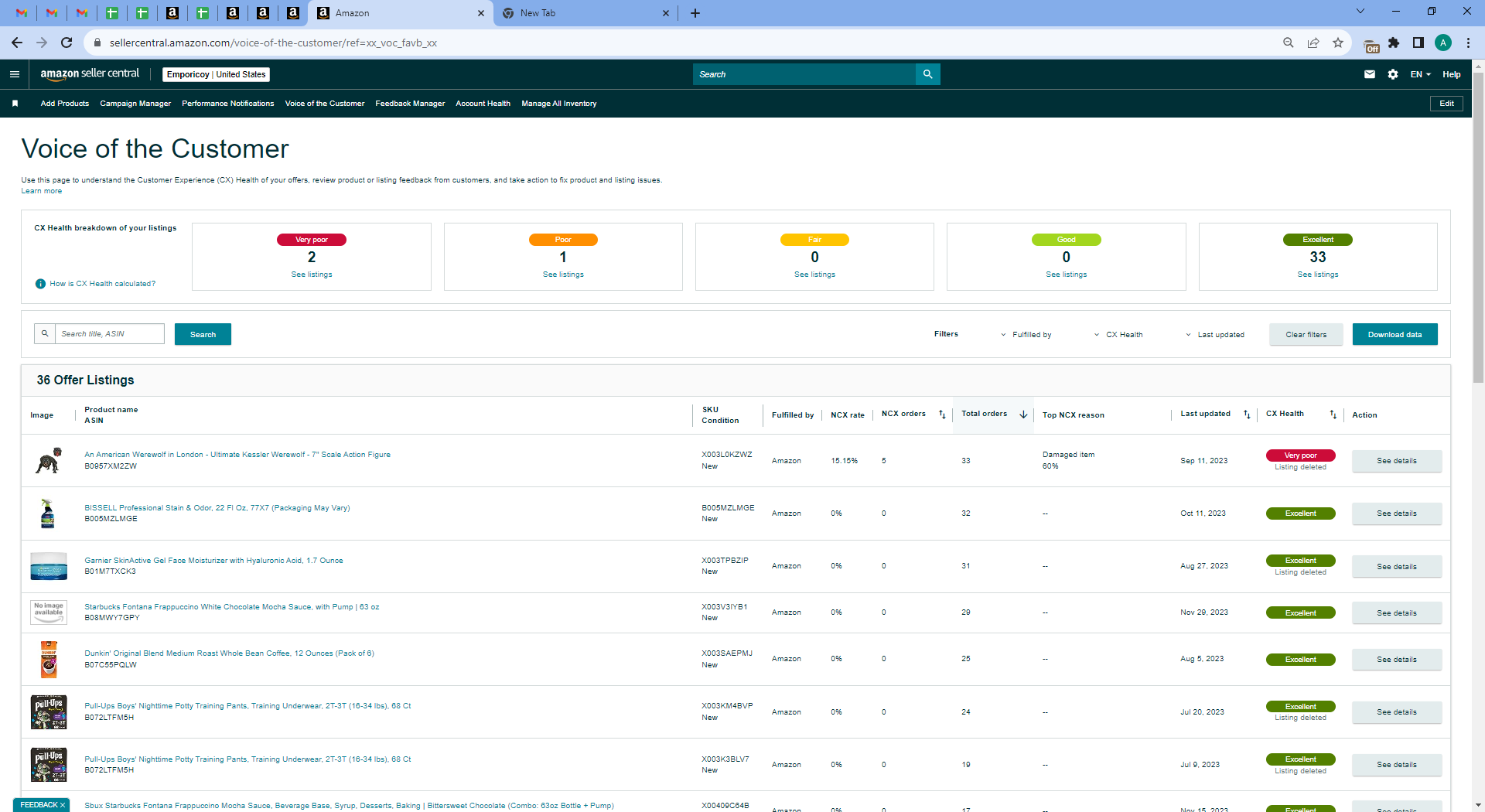The width and height of the screenshot is (1485, 812).
Task: Open Add Products from the favorites bar
Action: 65,104
